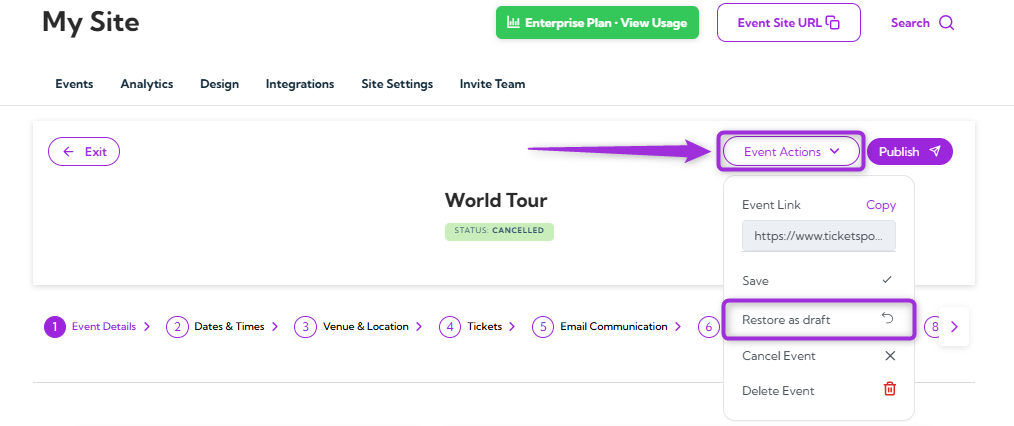Click the chevron arrow in Event Actions
The image size is (1014, 426).
[834, 151]
